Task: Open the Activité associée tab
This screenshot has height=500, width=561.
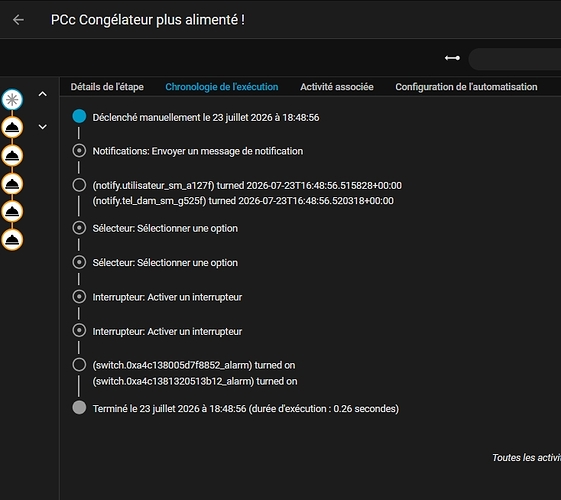Action: point(337,87)
